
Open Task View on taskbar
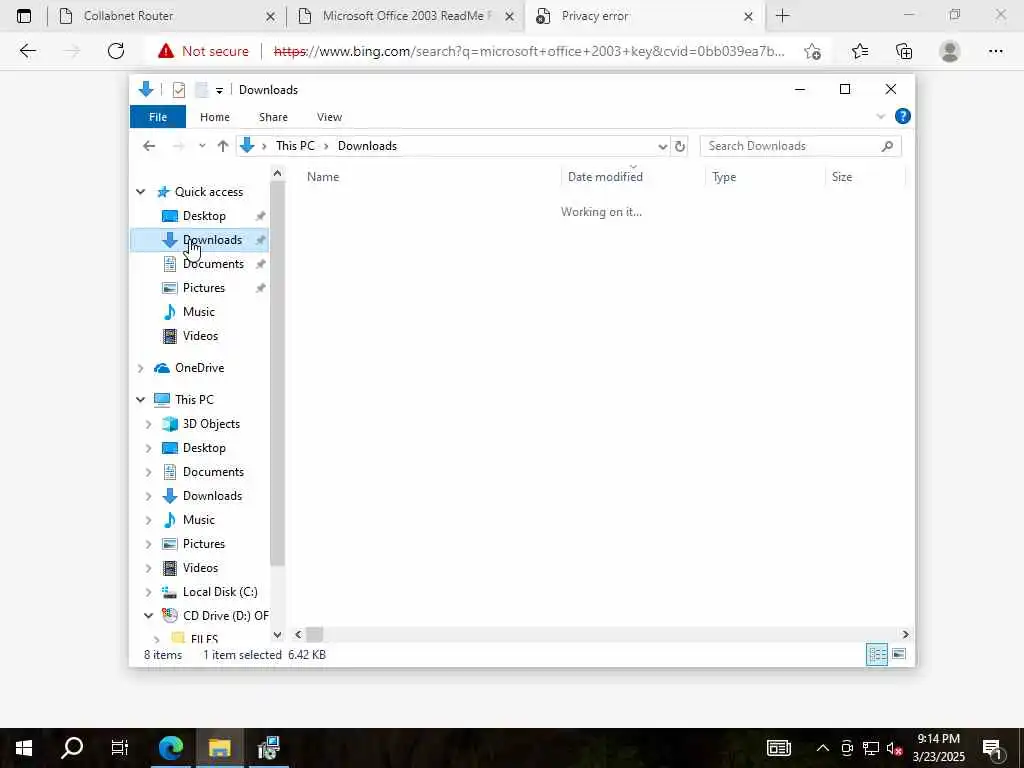[120, 748]
